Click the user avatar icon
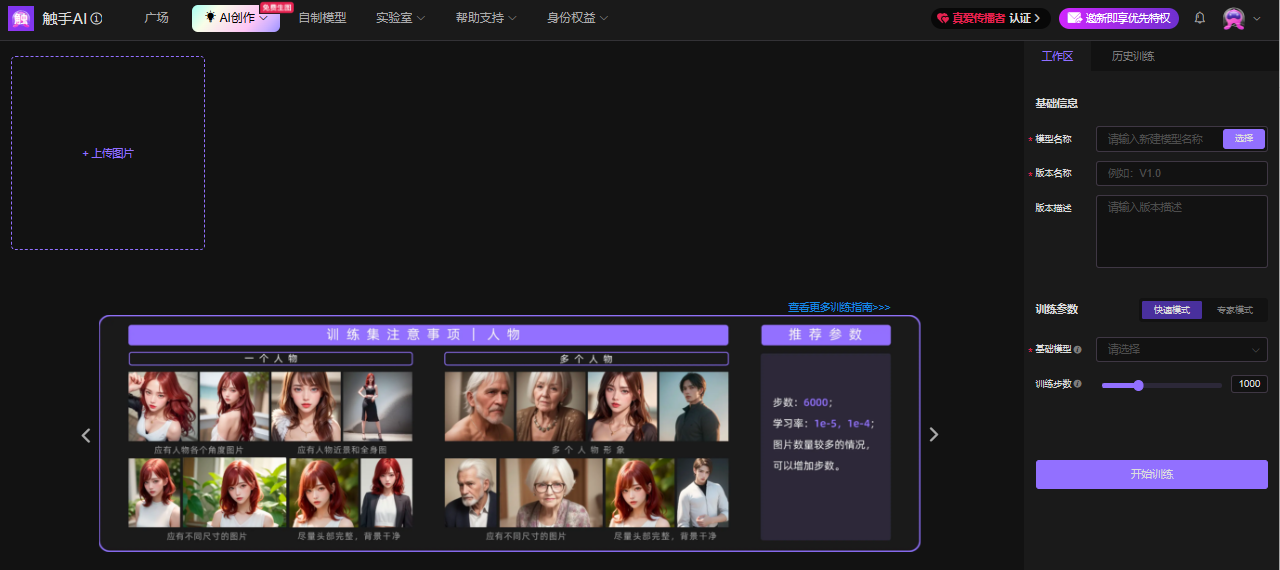Viewport: 1280px width, 570px height. 1234,18
